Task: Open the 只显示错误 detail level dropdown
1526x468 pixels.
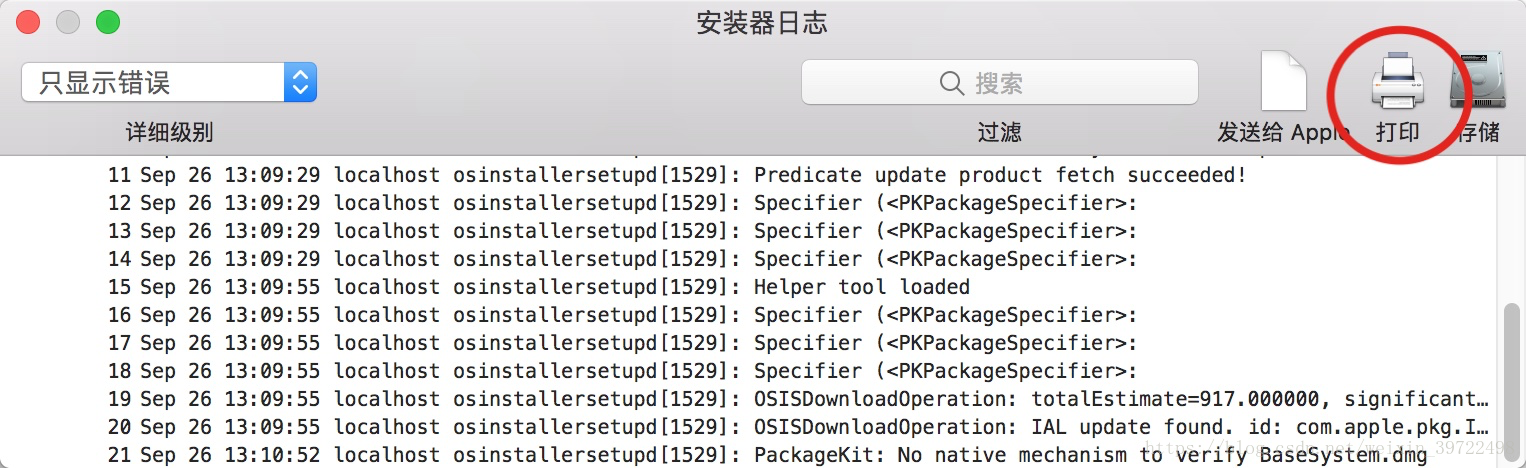Action: pos(169,83)
